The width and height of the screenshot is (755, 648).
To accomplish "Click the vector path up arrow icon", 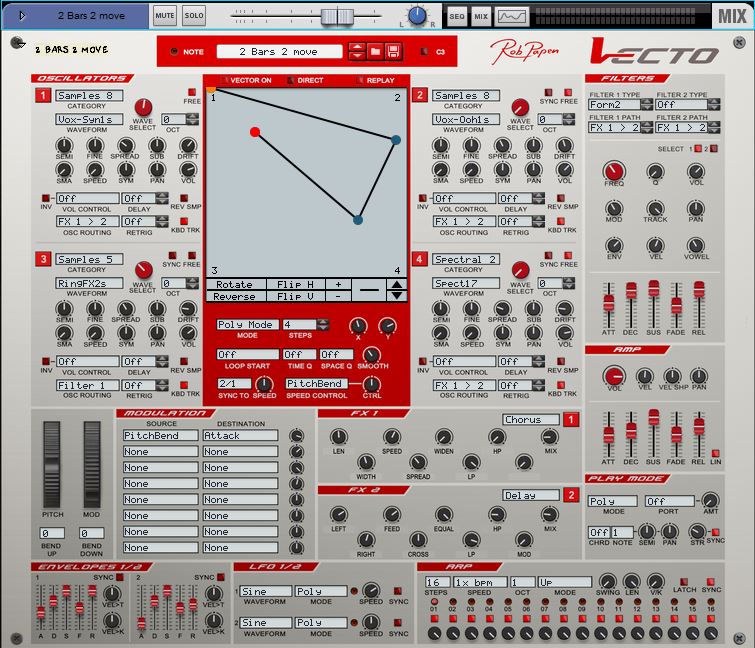I will pyautogui.click(x=397, y=285).
